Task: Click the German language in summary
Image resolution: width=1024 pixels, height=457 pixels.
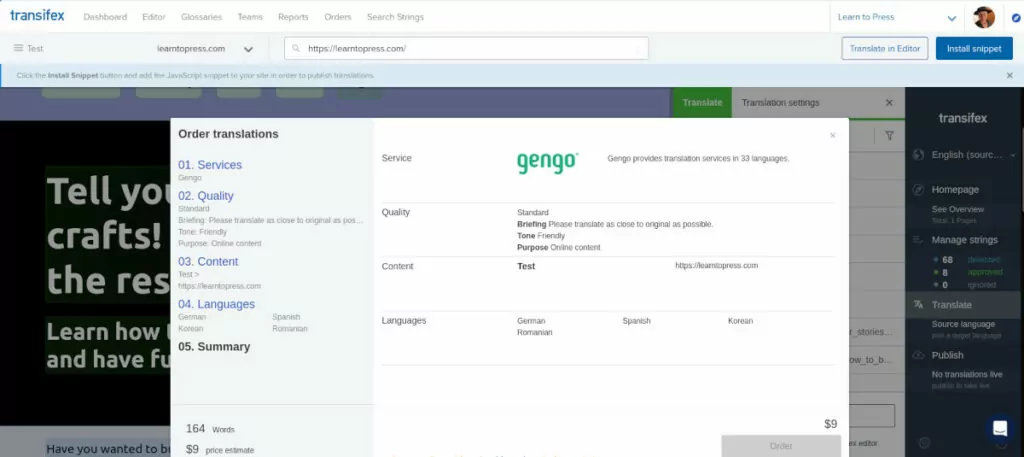Action: click(531, 321)
